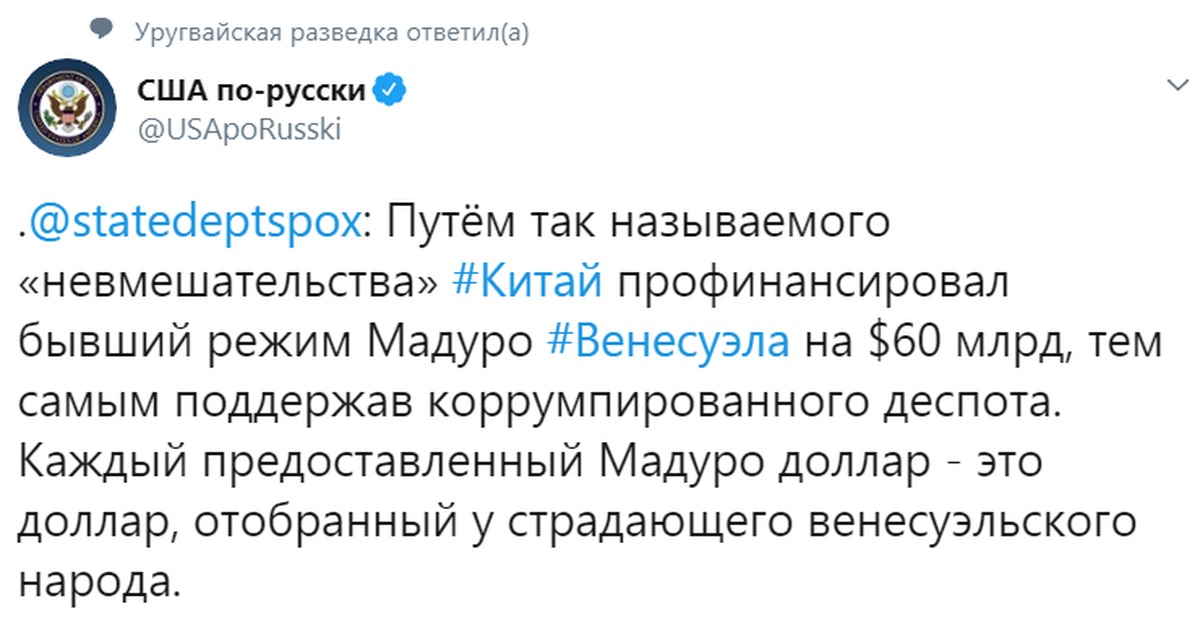The image size is (1200, 628).
Task: Open the State Department seal avatar
Action: point(68,108)
